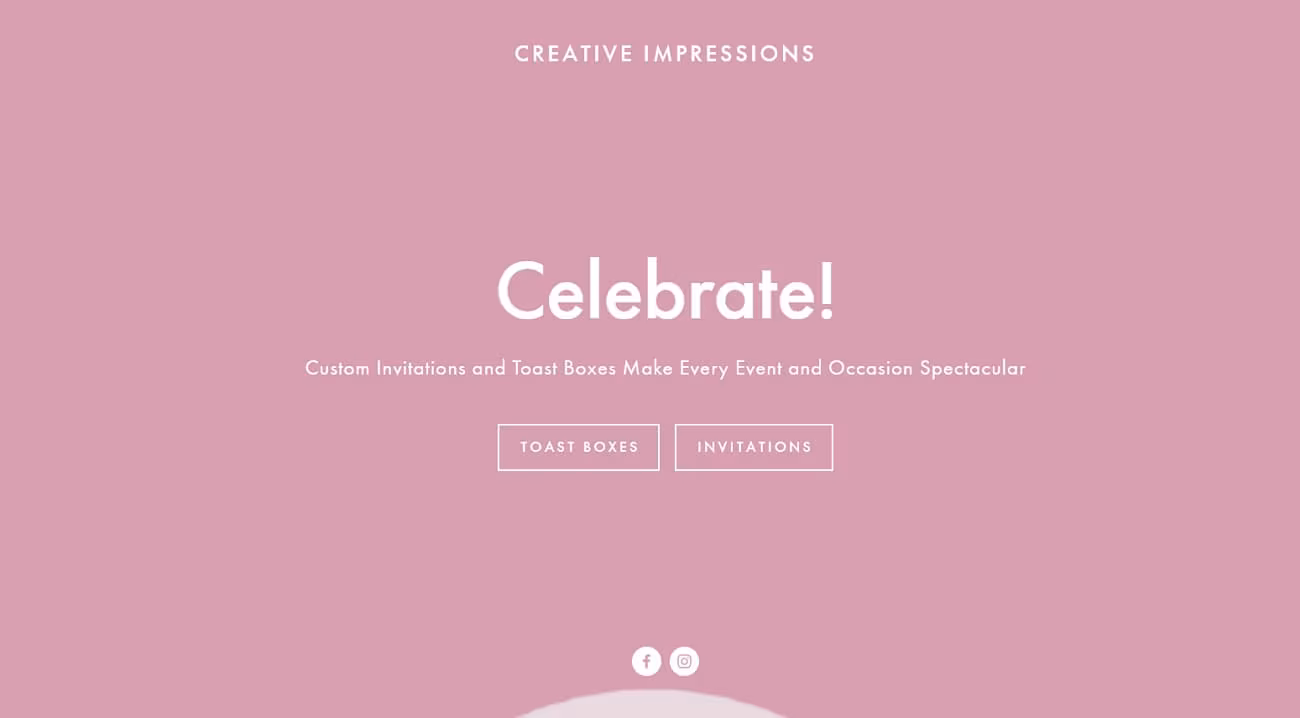1300x718 pixels.
Task: Click the Facebook social icon
Action: (x=646, y=661)
